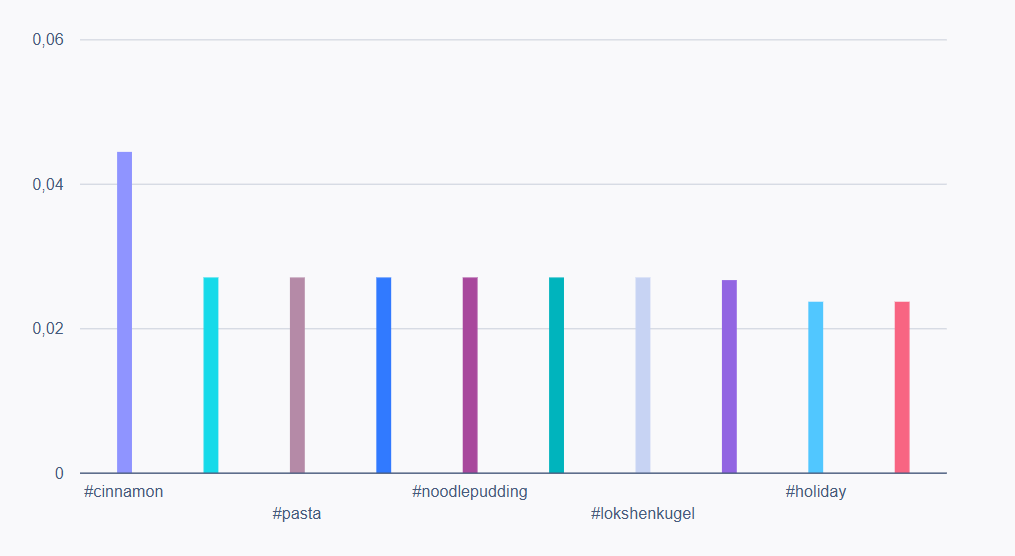Select the #lokshenkugel hashtag label
Screen dimensions: 1015x556
tap(643, 514)
